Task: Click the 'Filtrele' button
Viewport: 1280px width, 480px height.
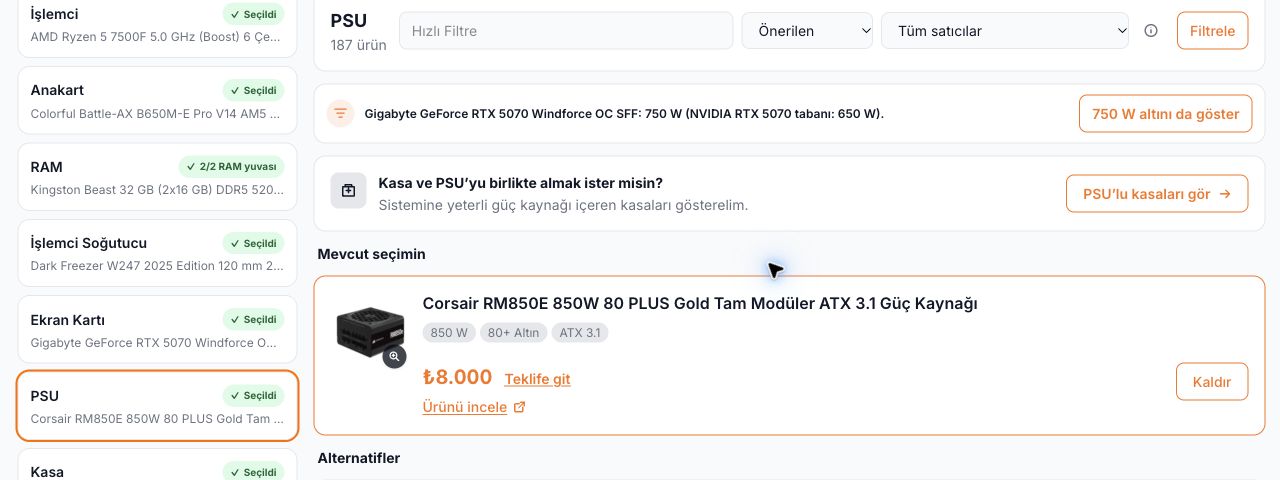Action: pos(1212,31)
